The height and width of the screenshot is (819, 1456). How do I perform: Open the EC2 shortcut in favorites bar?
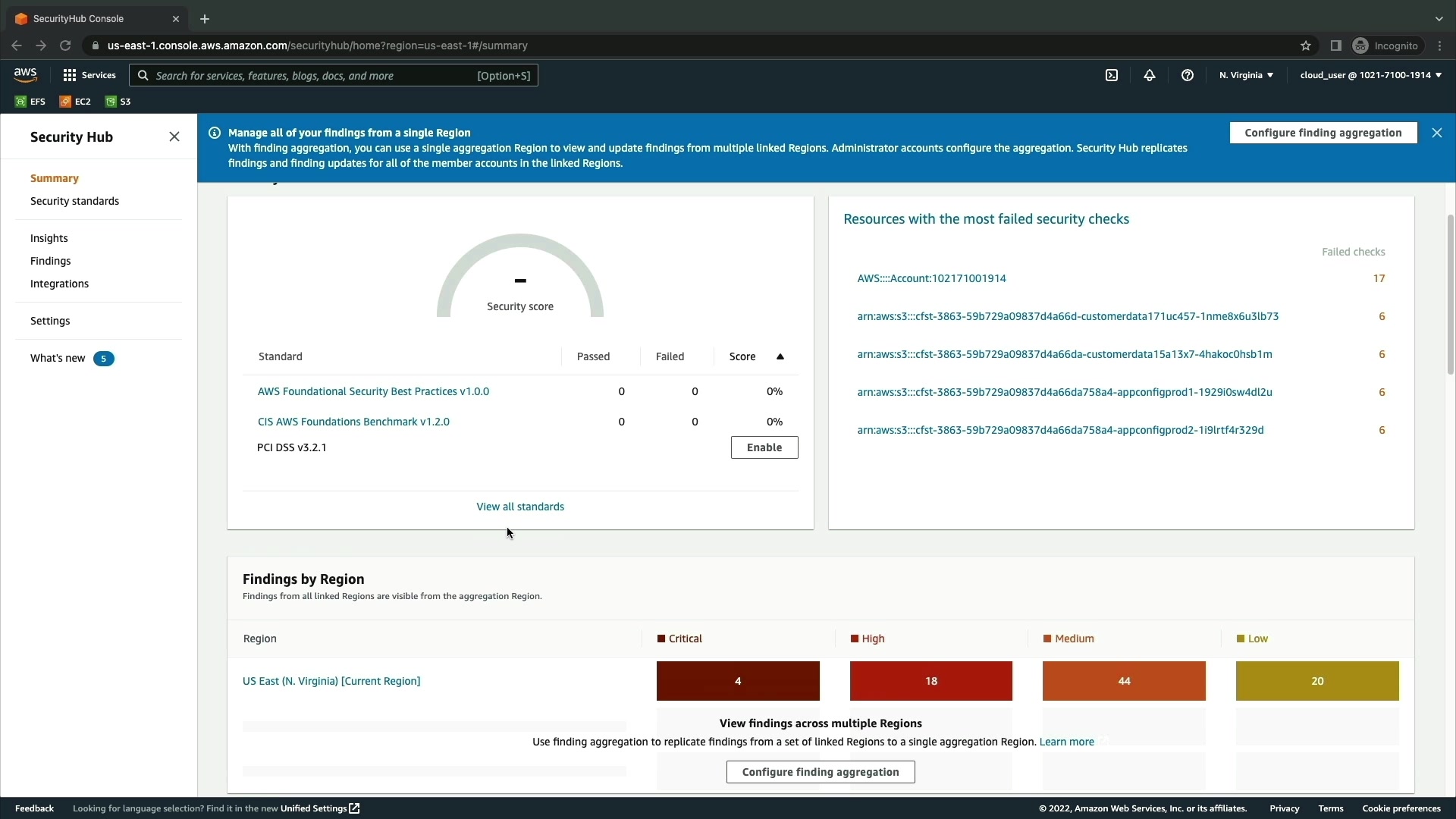click(x=75, y=102)
